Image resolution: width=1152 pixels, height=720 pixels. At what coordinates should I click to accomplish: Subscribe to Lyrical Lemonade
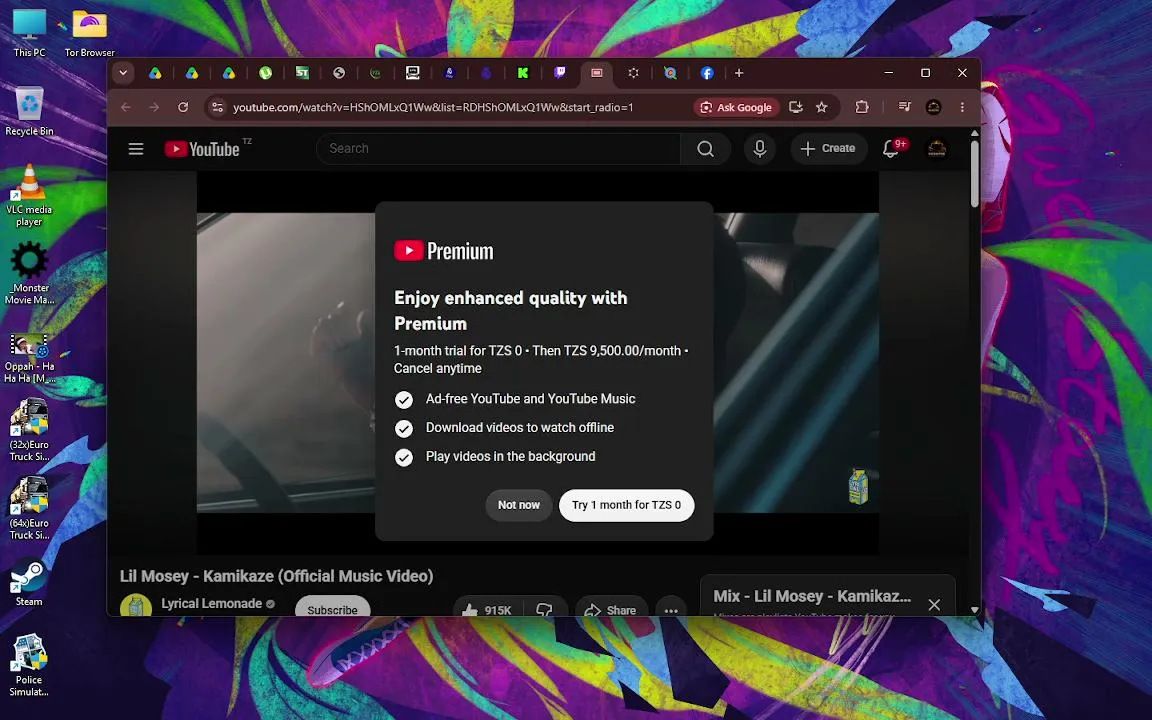pos(332,607)
